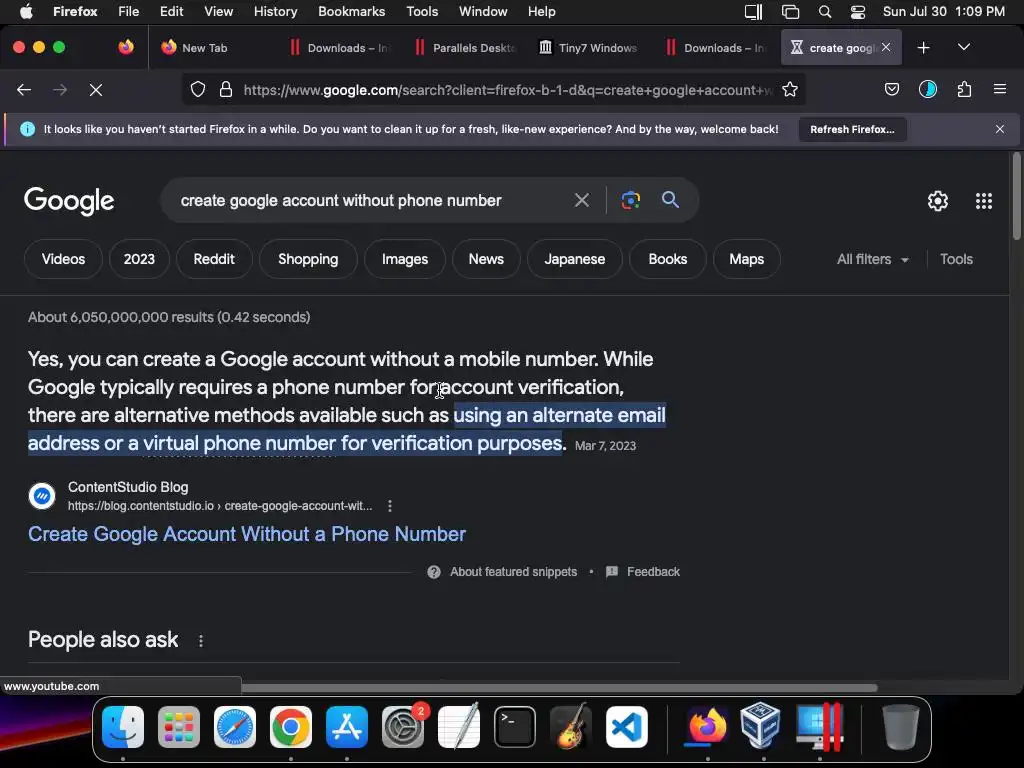
Task: Click the Google logo
Action: pos(69,201)
